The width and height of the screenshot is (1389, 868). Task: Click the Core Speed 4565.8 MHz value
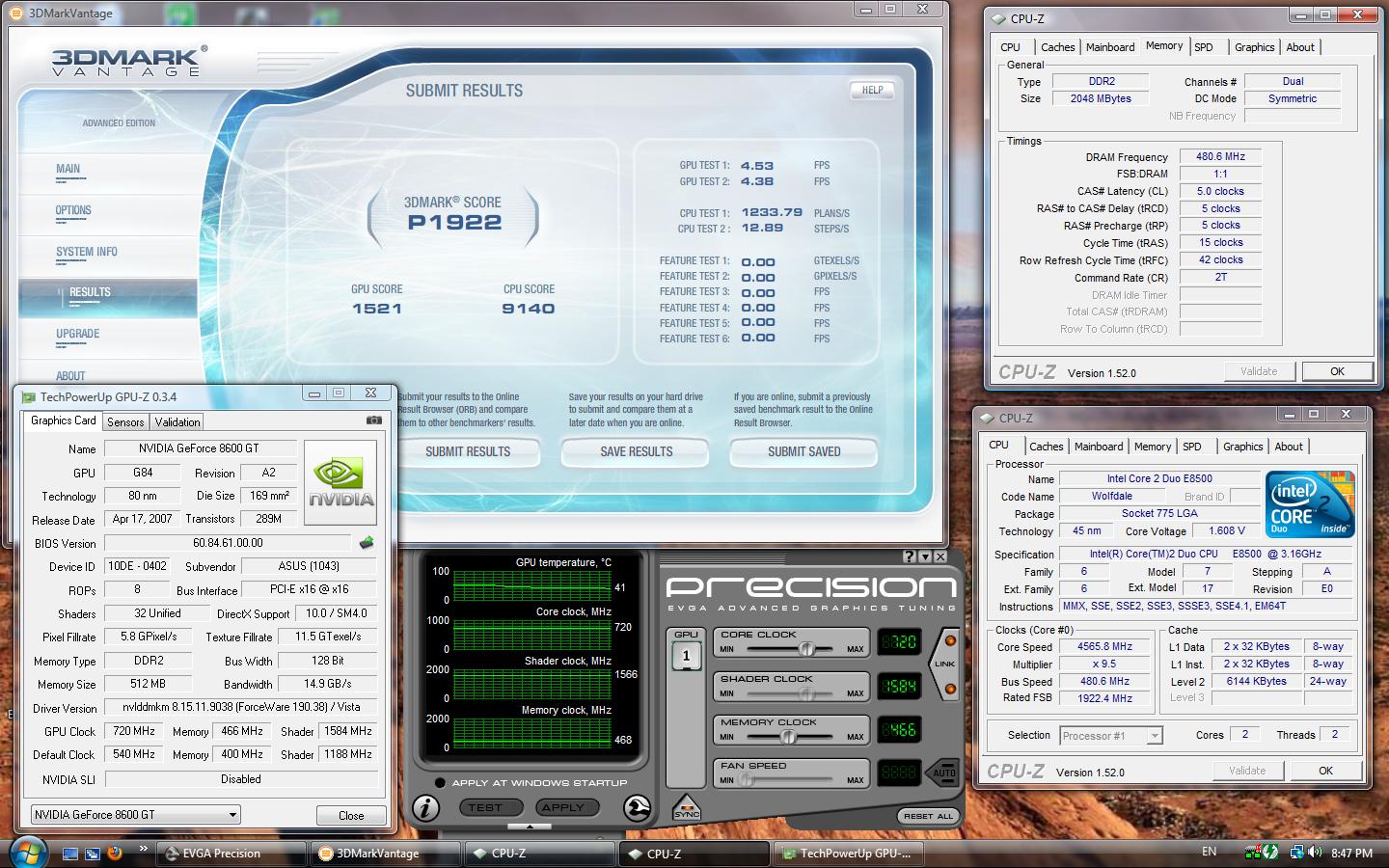coord(1104,647)
